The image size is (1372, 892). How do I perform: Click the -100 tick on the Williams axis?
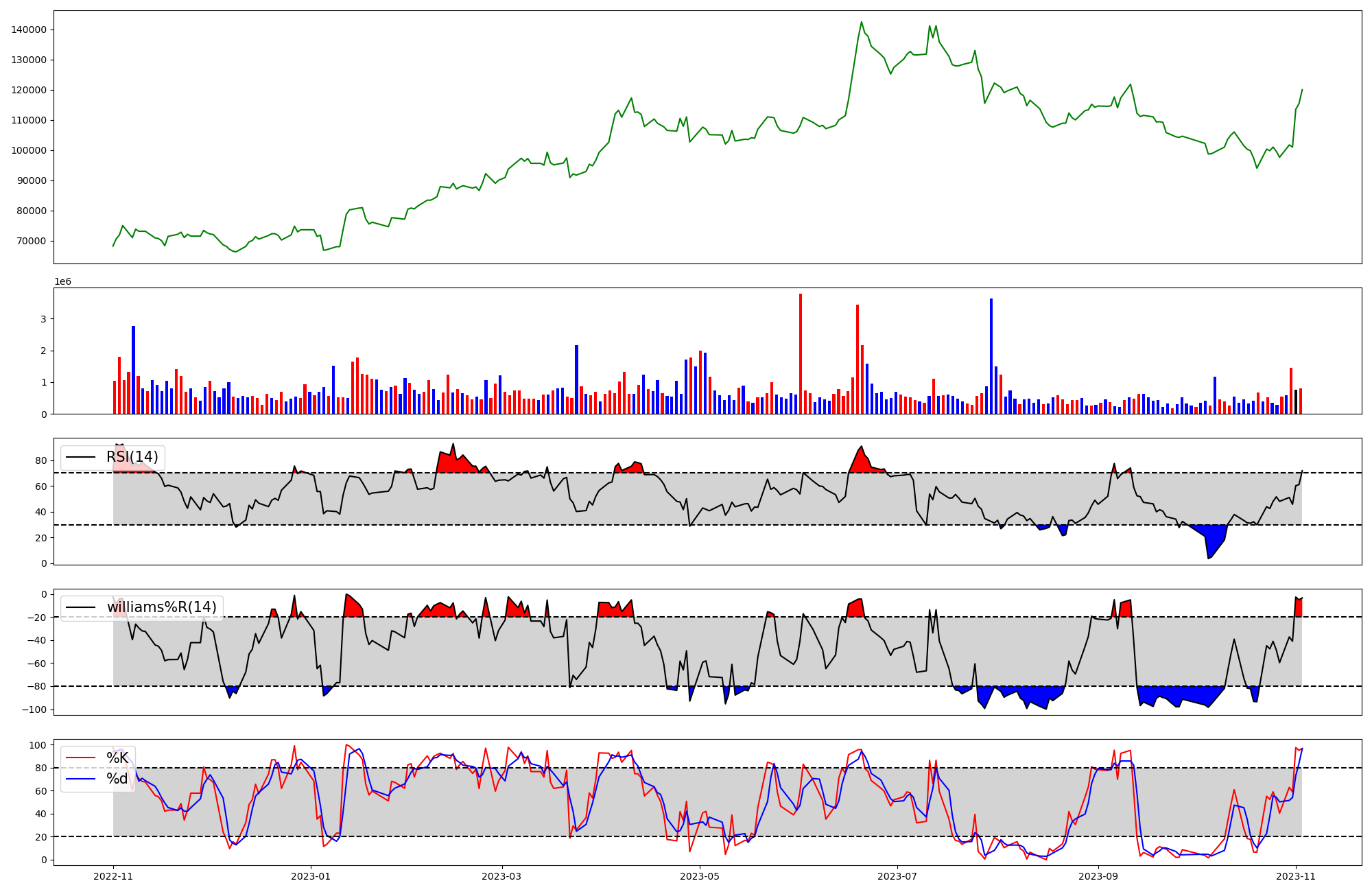pos(33,709)
